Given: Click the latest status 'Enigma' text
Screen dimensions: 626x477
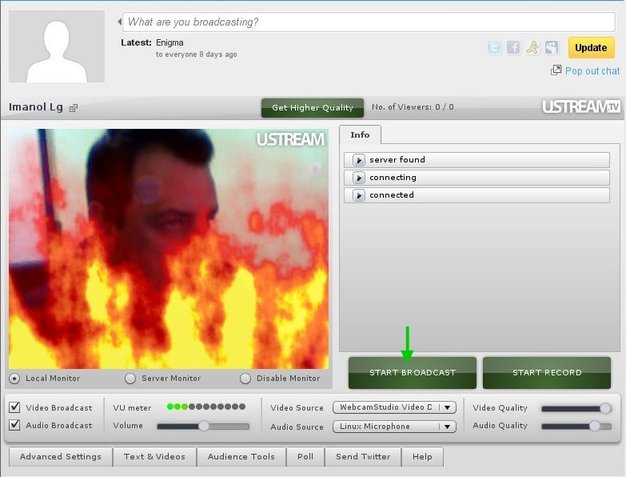Looking at the screenshot, I should coord(170,43).
